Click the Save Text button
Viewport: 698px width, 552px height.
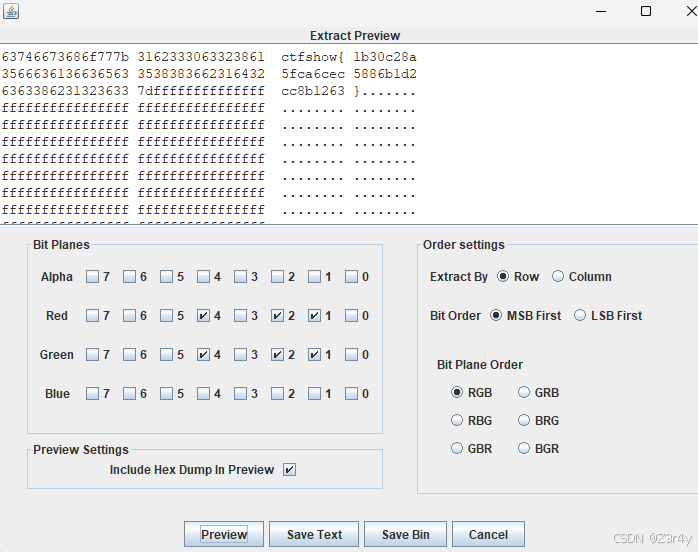pyautogui.click(x=314, y=534)
